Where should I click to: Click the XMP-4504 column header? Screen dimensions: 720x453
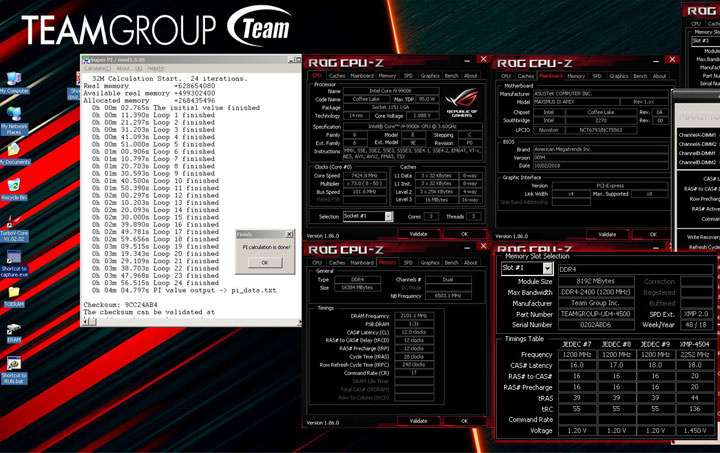click(x=694, y=344)
